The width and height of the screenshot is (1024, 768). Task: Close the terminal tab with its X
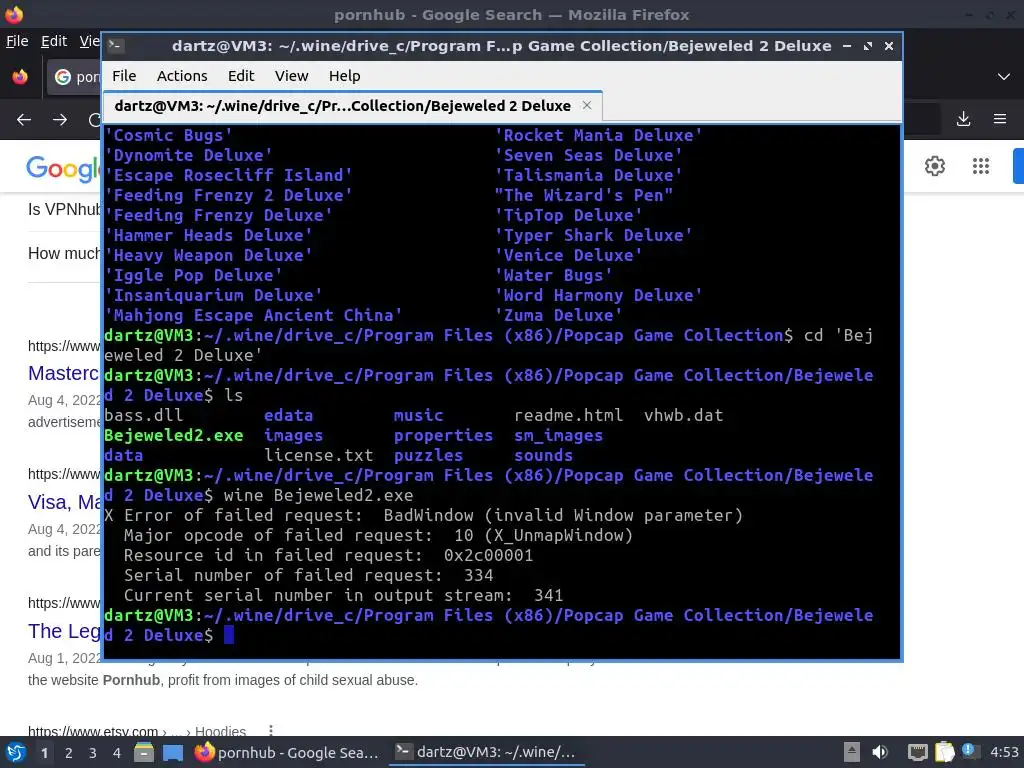586,105
